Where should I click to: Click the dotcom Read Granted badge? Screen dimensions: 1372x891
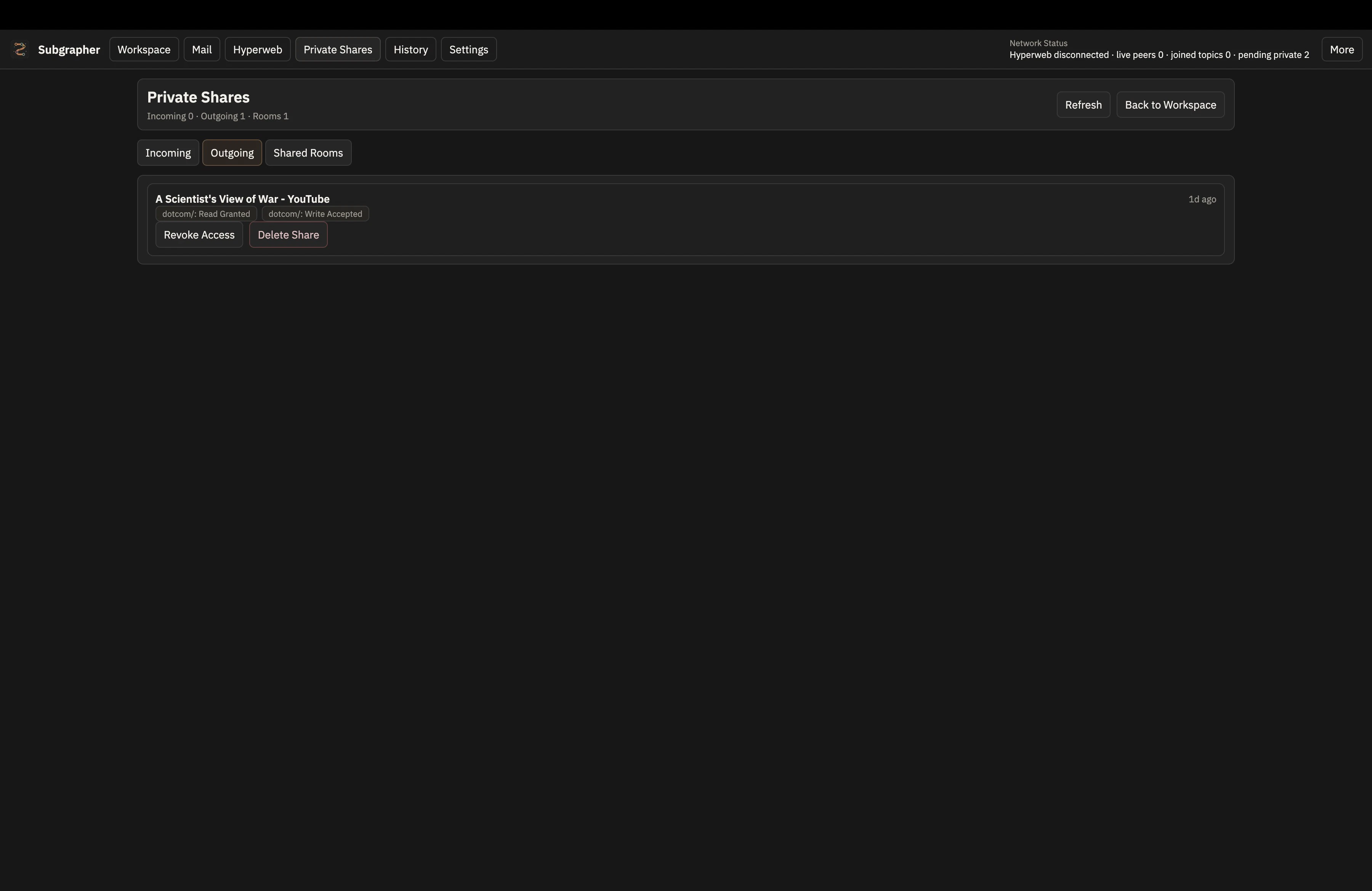coord(206,213)
